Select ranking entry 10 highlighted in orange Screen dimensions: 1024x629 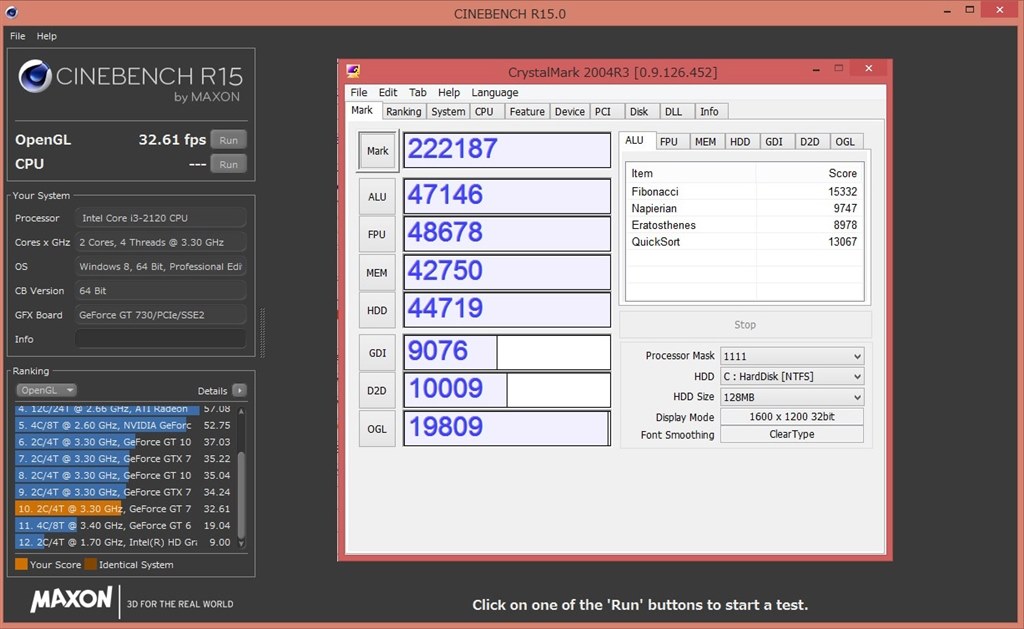tap(124, 509)
